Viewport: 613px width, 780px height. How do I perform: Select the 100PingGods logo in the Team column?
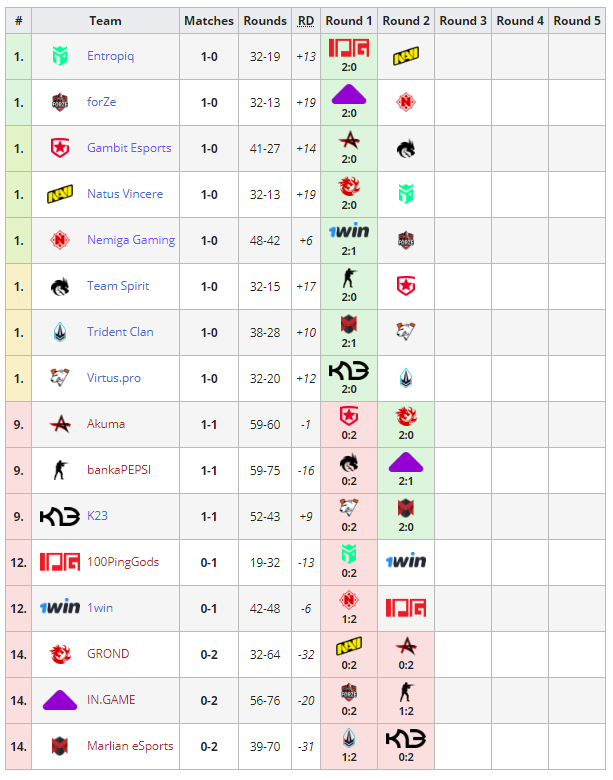point(60,562)
